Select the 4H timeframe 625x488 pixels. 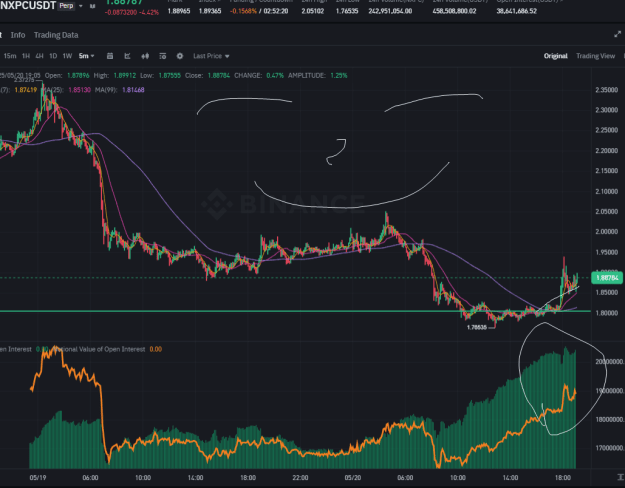pyautogui.click(x=39, y=56)
